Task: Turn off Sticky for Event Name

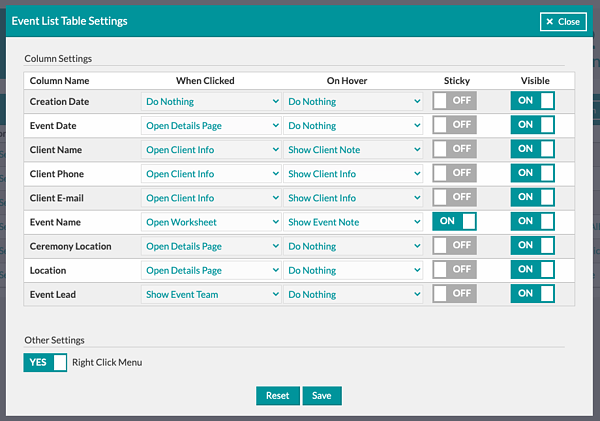Action: tap(454, 222)
